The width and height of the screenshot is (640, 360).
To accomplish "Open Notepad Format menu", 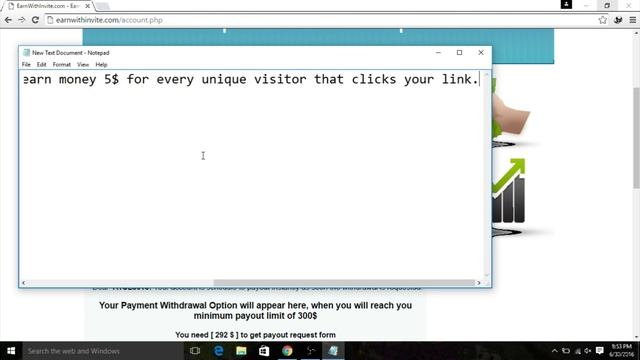I will pos(62,64).
